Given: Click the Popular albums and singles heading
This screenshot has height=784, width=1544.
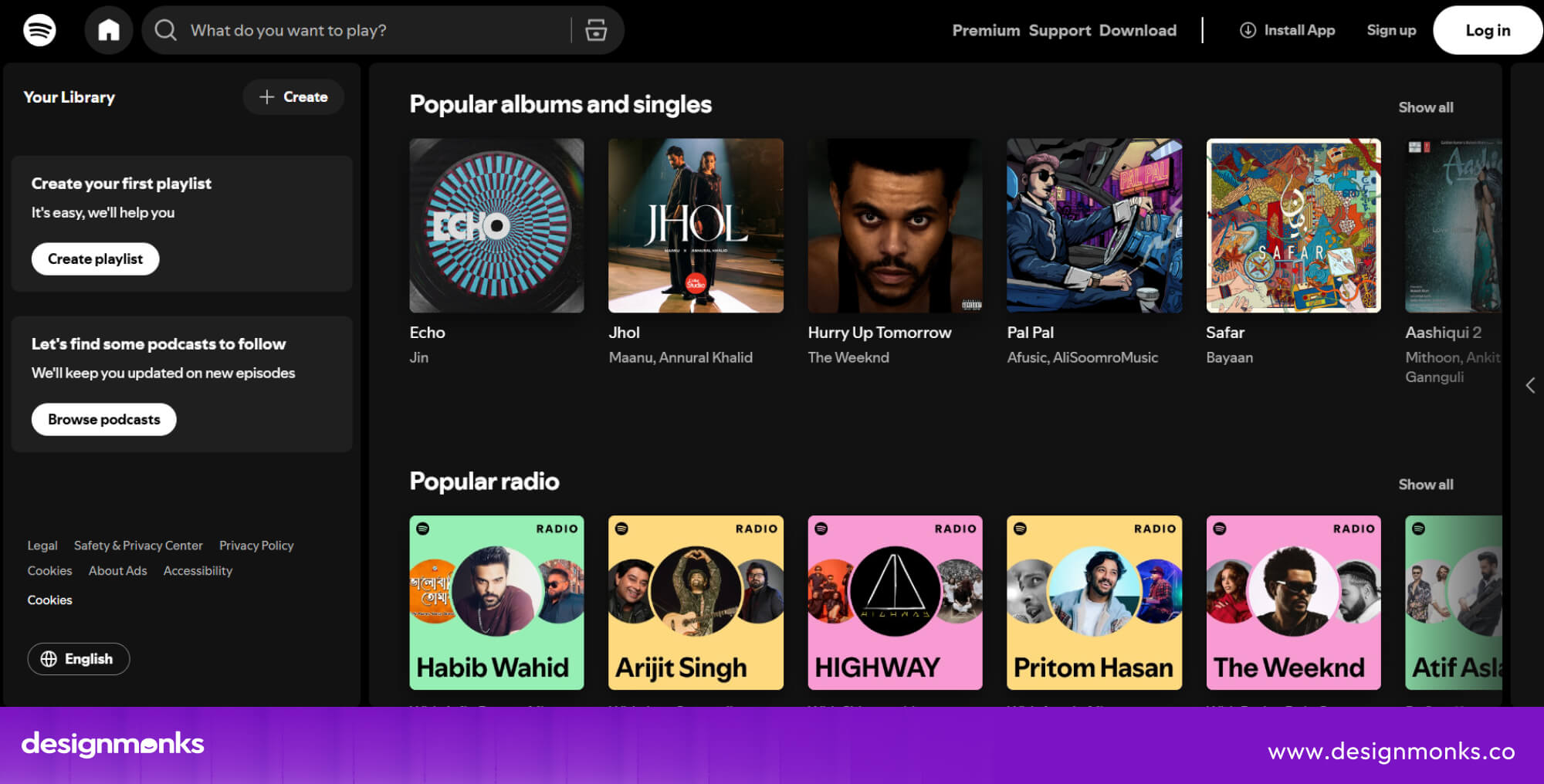Looking at the screenshot, I should pos(560,104).
